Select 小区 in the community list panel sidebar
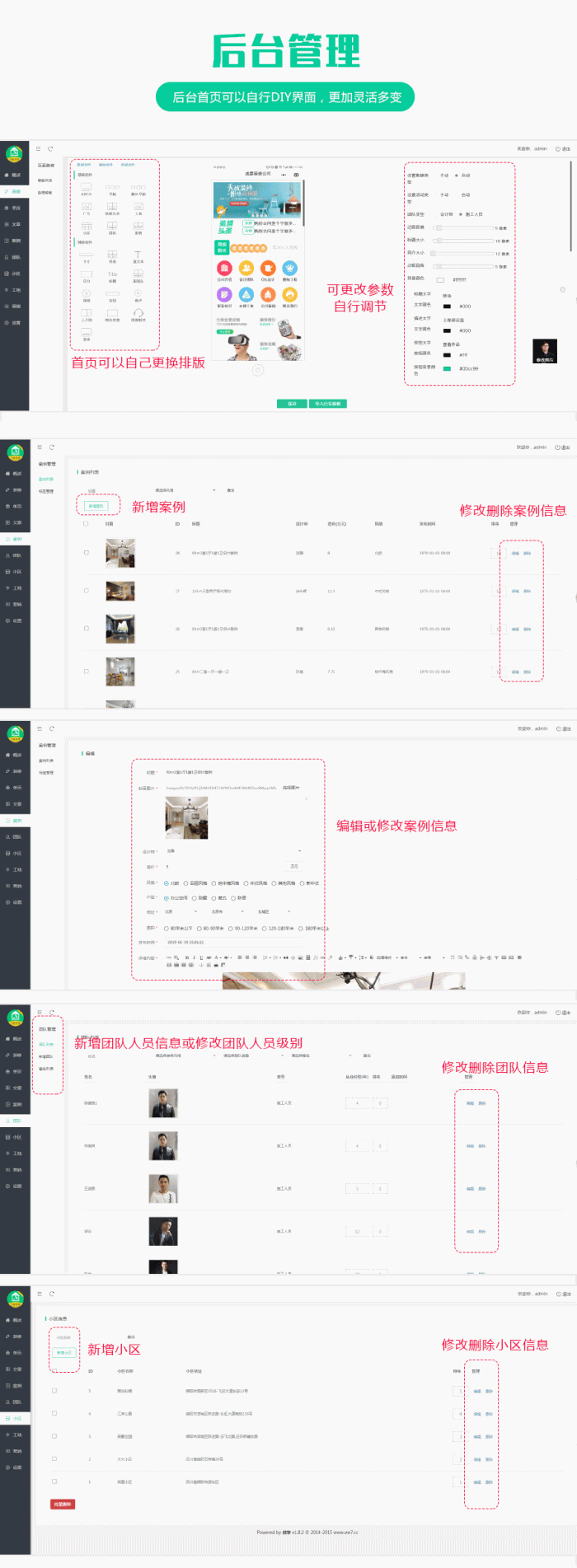This screenshot has height=1568, width=577. click(x=16, y=1418)
